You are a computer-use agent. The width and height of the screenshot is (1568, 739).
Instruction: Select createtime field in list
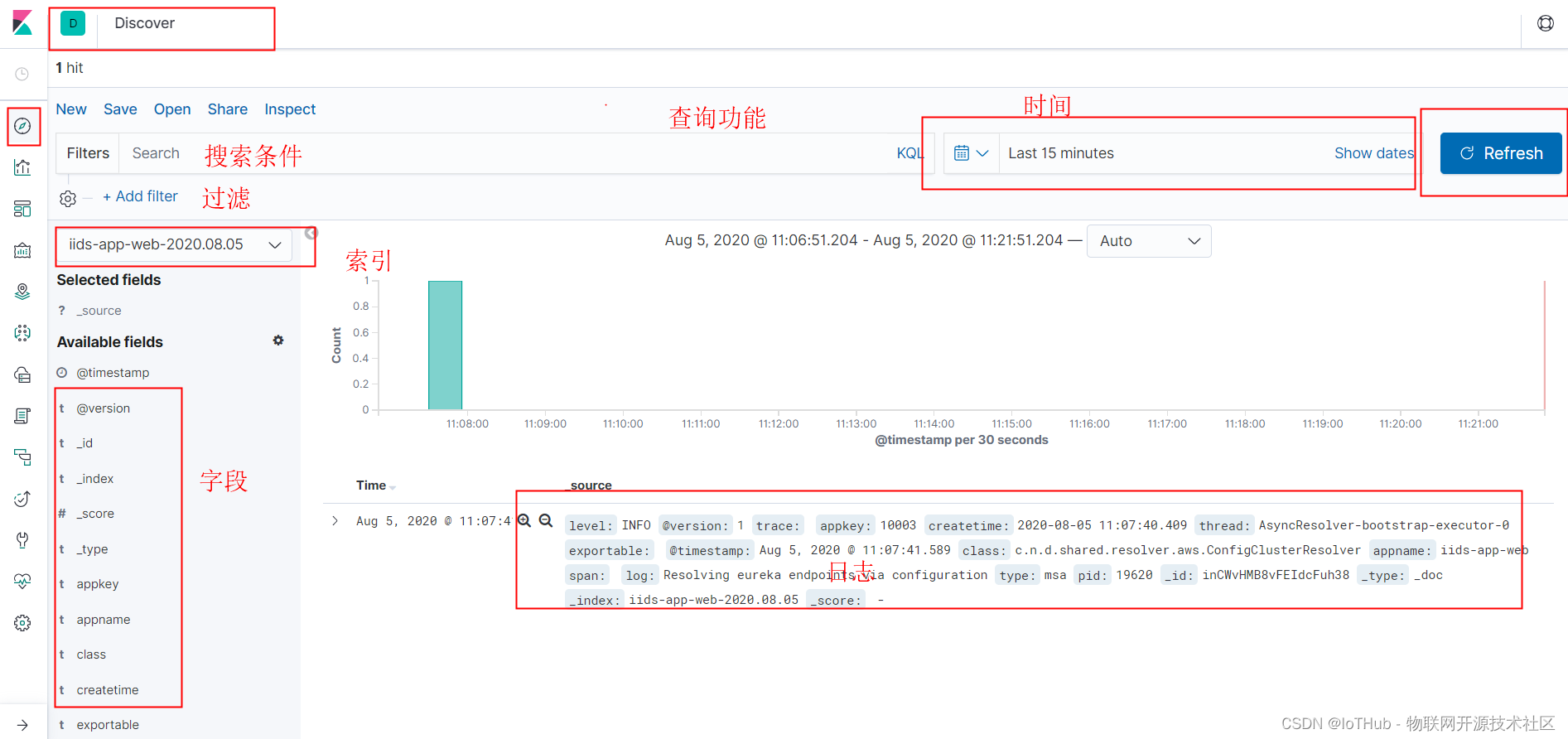[108, 690]
